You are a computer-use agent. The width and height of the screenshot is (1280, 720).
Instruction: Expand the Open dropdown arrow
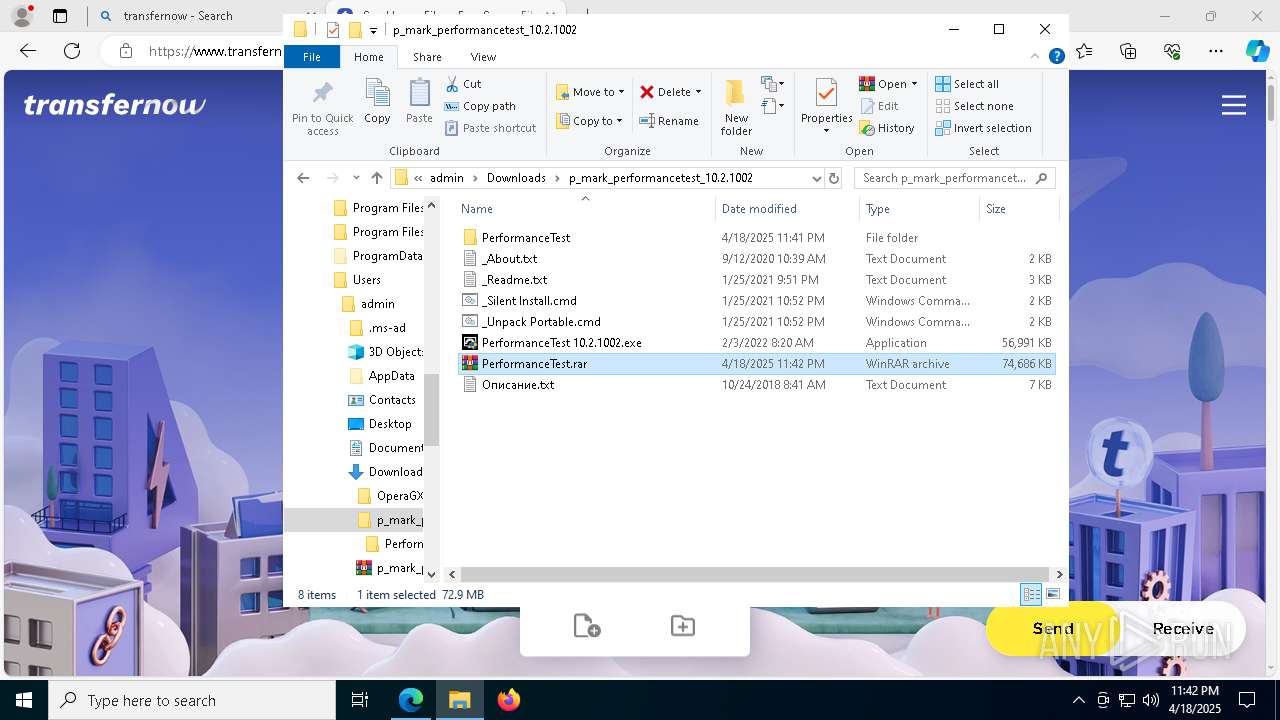(x=914, y=84)
